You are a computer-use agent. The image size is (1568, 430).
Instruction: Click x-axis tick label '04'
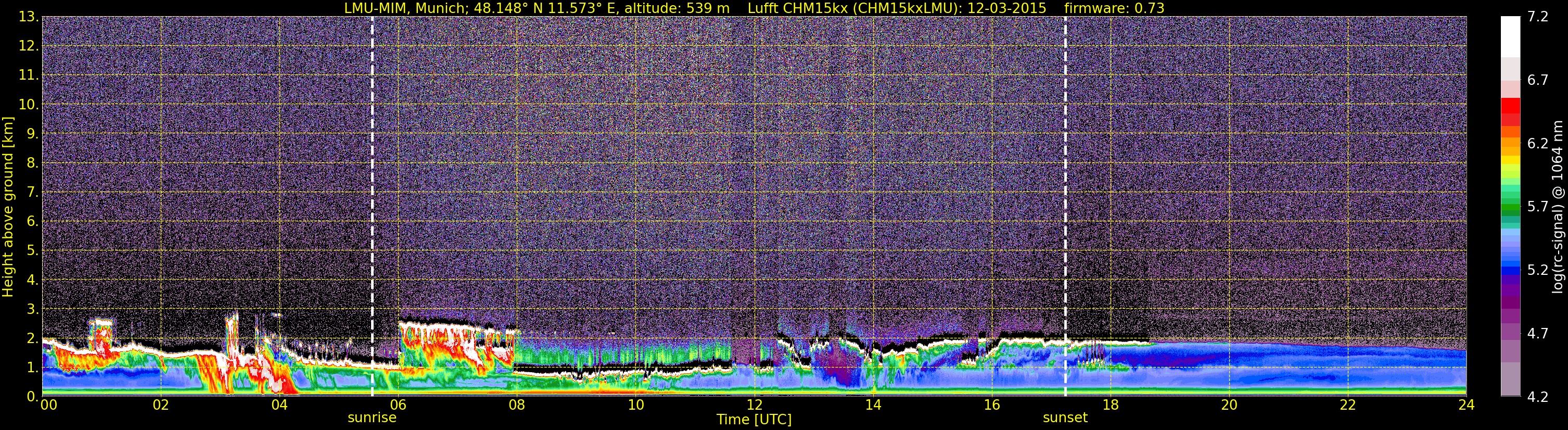coord(279,405)
